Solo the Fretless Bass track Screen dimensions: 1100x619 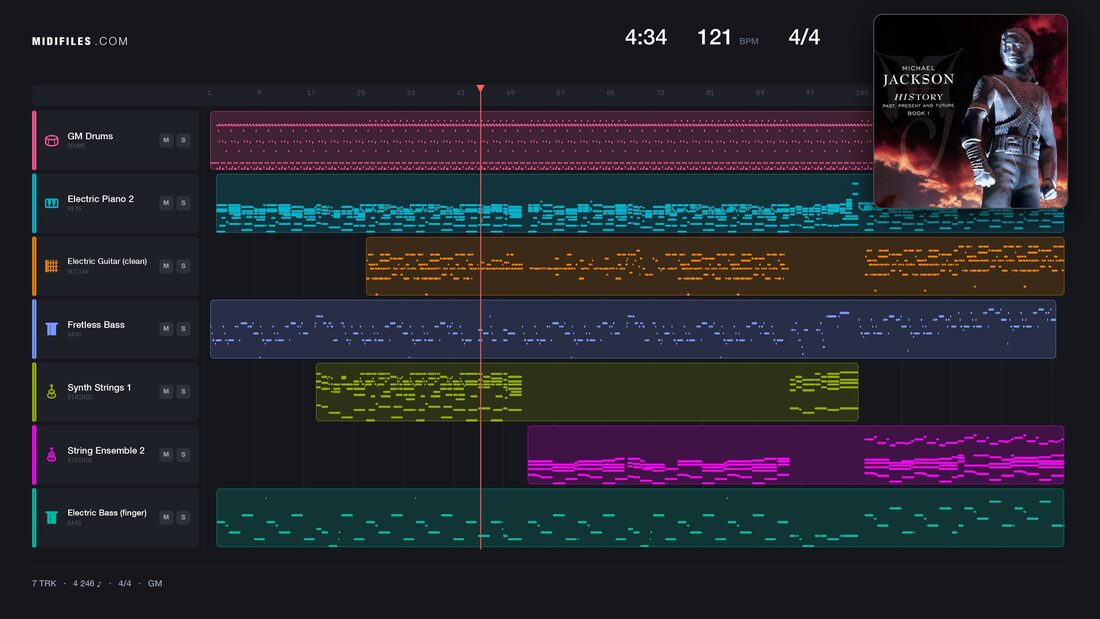[x=183, y=328]
